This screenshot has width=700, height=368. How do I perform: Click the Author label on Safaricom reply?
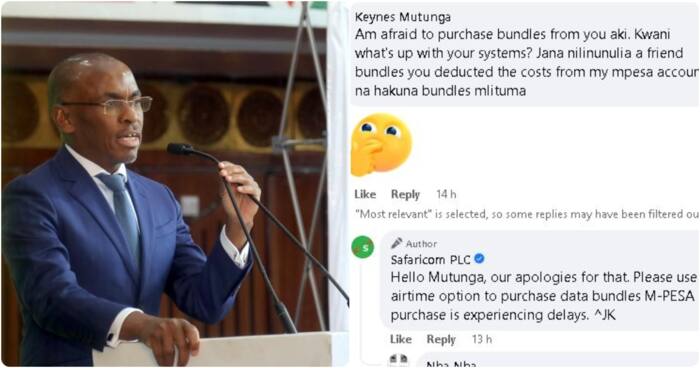(x=421, y=243)
